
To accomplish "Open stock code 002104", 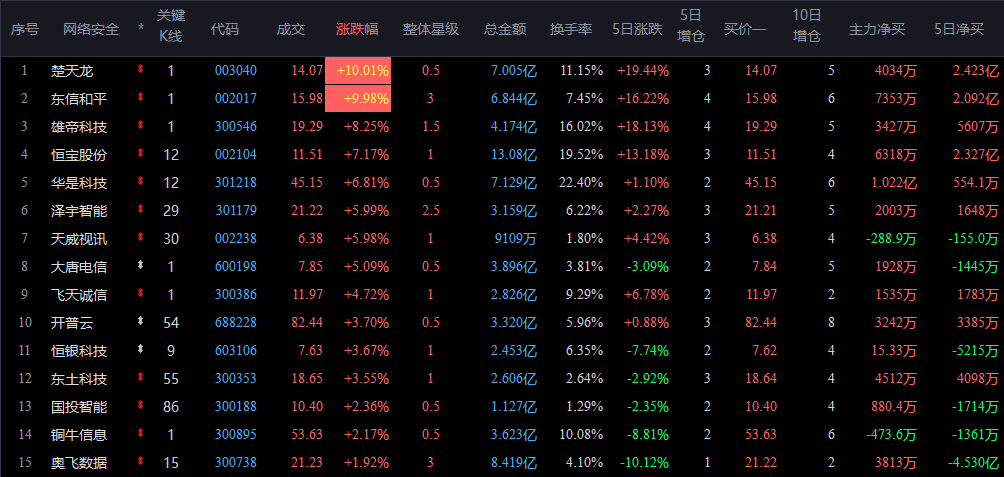I will 236,154.
